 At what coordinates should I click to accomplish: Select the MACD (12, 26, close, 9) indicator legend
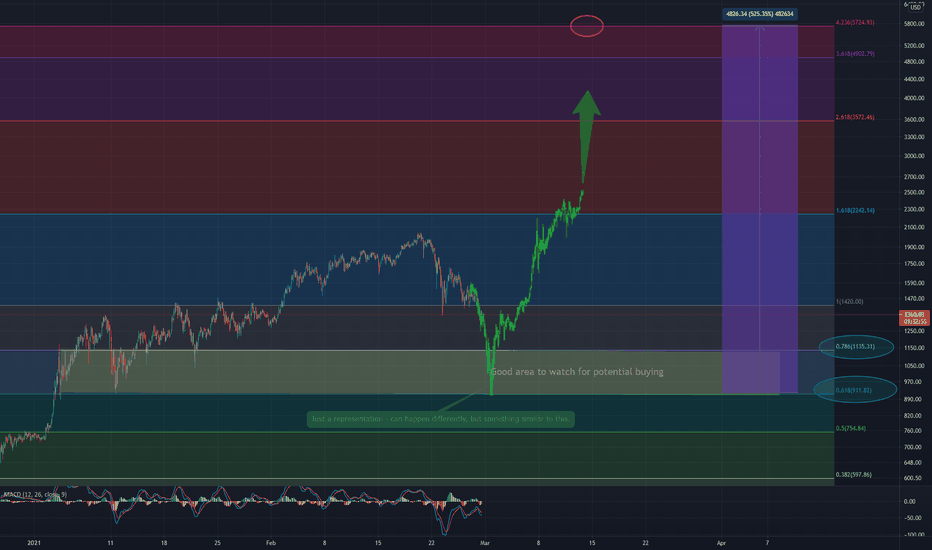35,495
